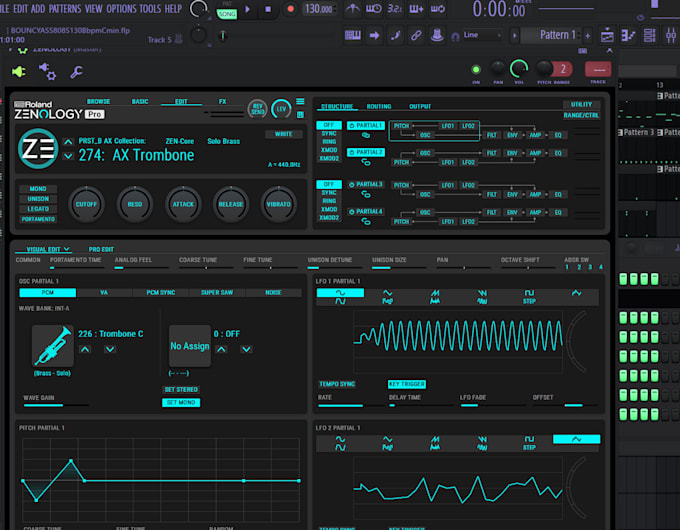Click the plugin green plug icon
Screen dimensions: 680x530
pyautogui.click(x=18, y=72)
